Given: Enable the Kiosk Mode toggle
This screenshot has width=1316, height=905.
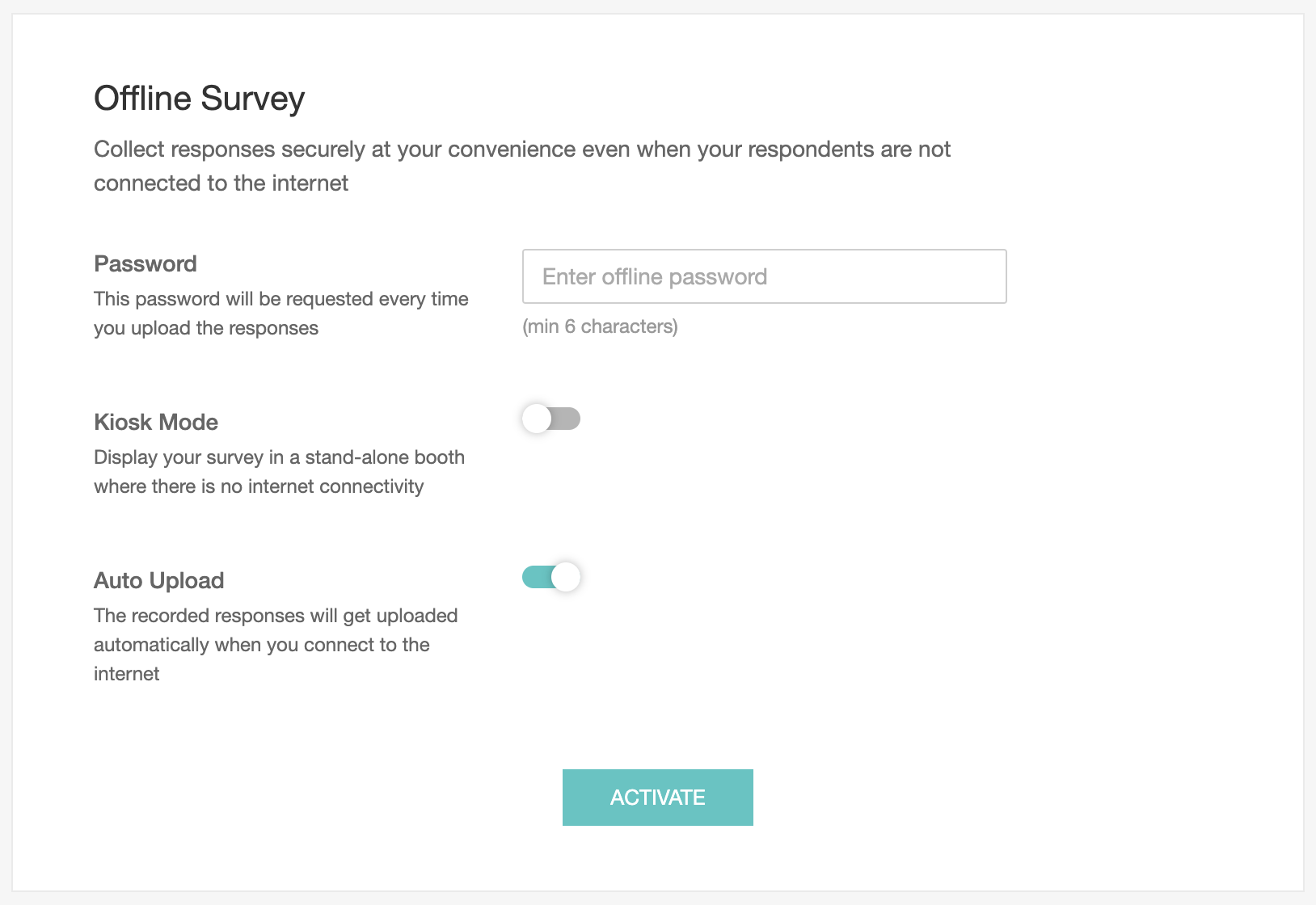Looking at the screenshot, I should [x=551, y=419].
